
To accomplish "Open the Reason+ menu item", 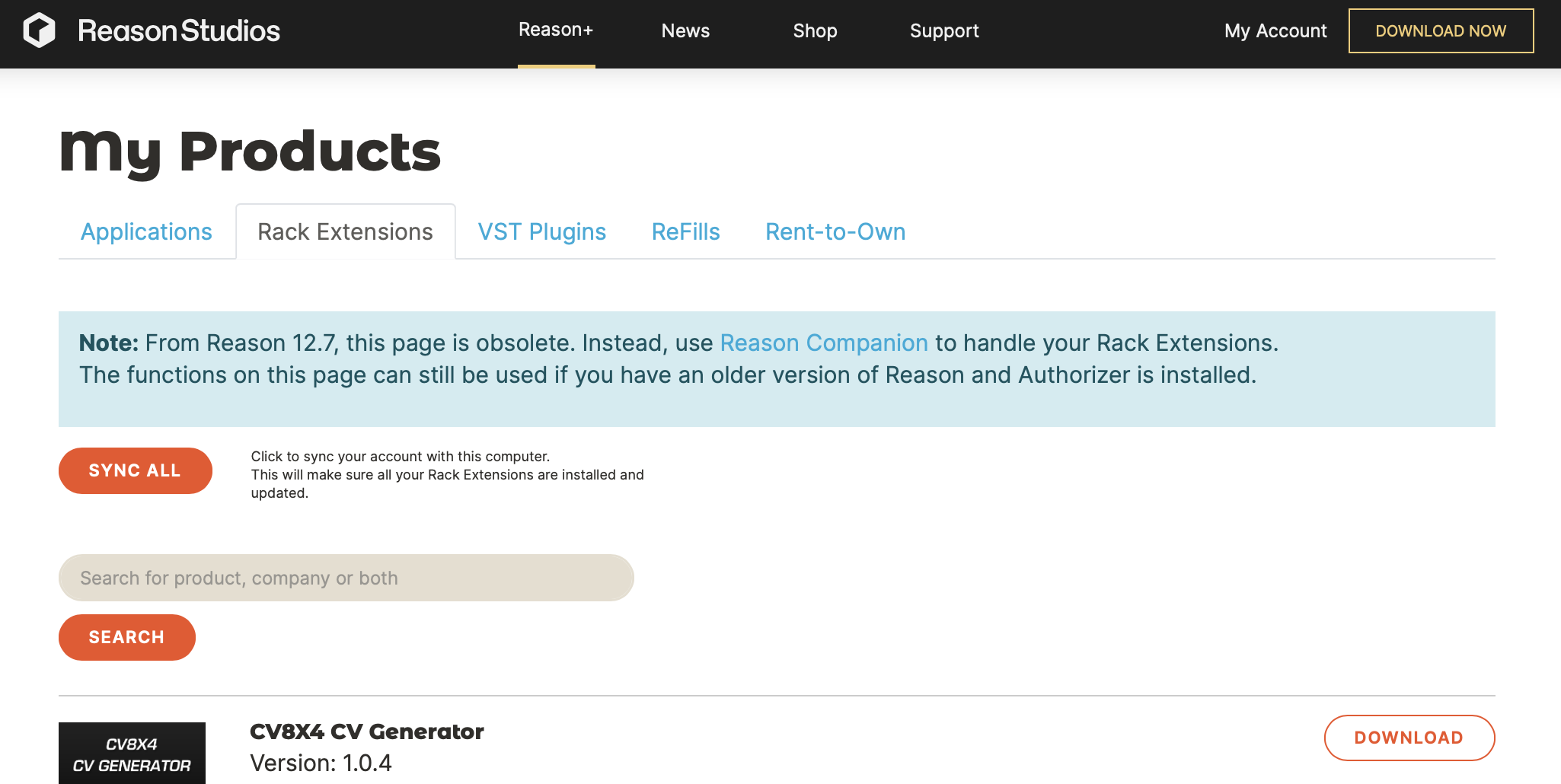I will (x=556, y=30).
